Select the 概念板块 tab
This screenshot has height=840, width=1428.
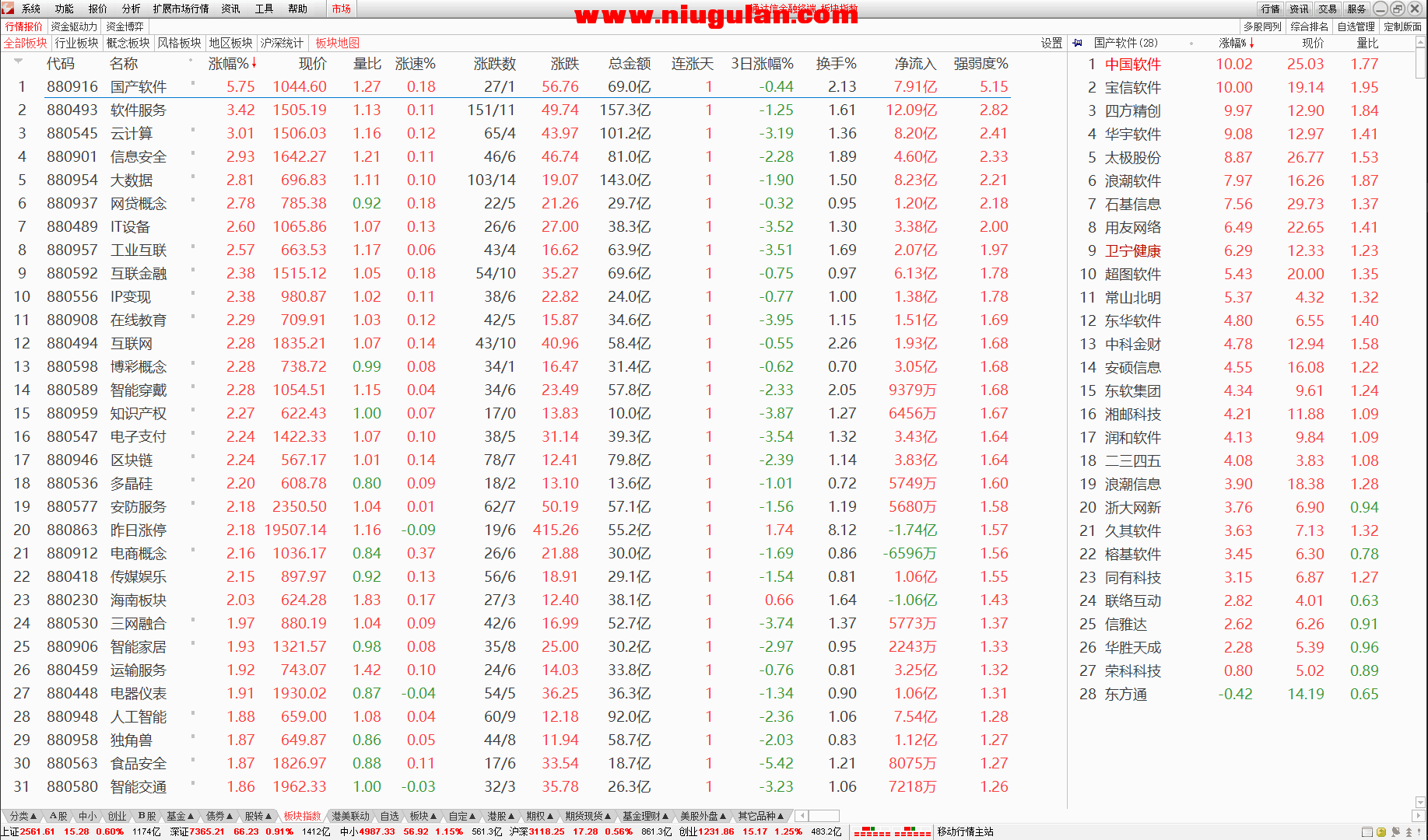click(128, 43)
